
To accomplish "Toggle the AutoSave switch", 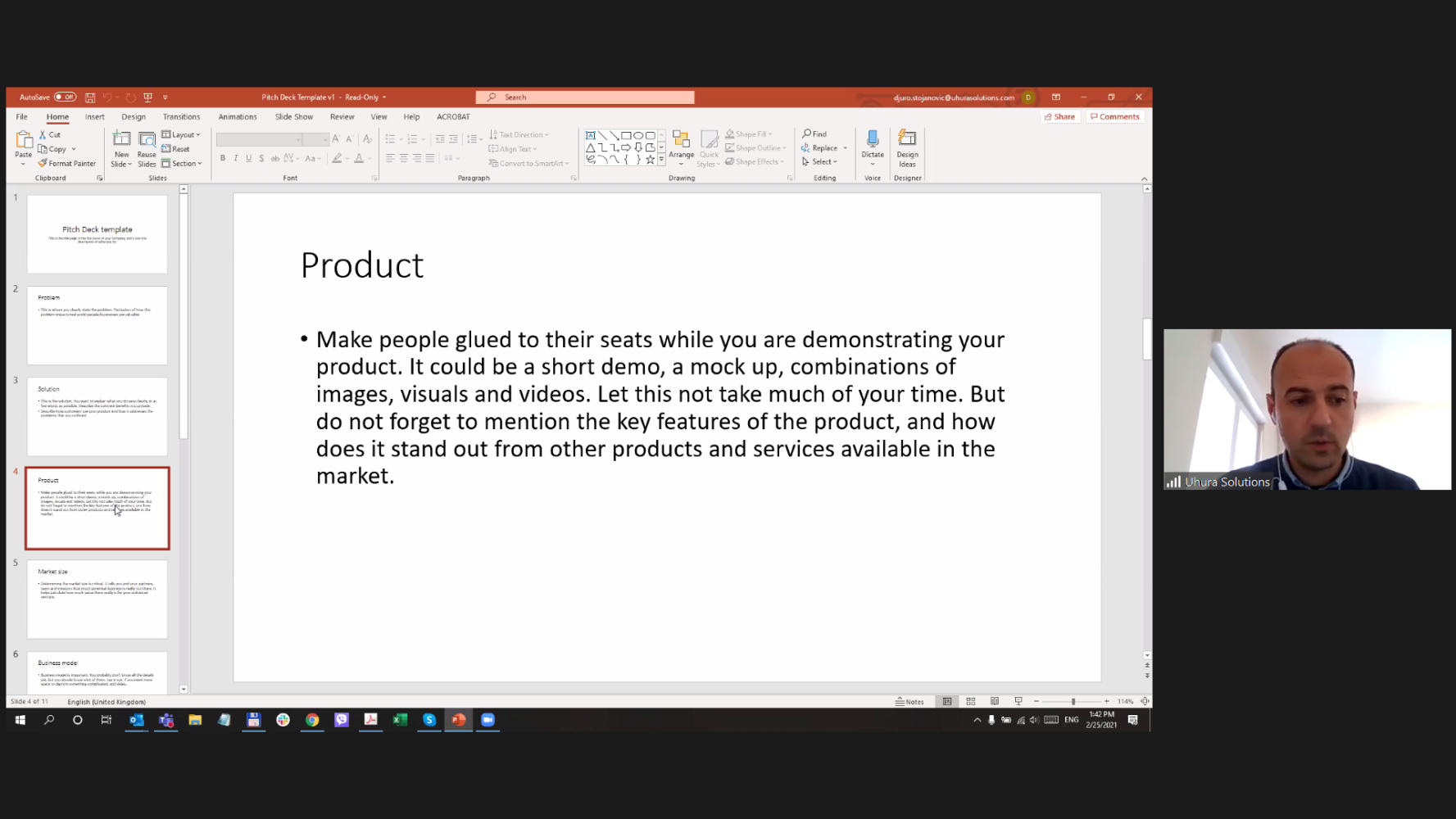I will pos(65,97).
